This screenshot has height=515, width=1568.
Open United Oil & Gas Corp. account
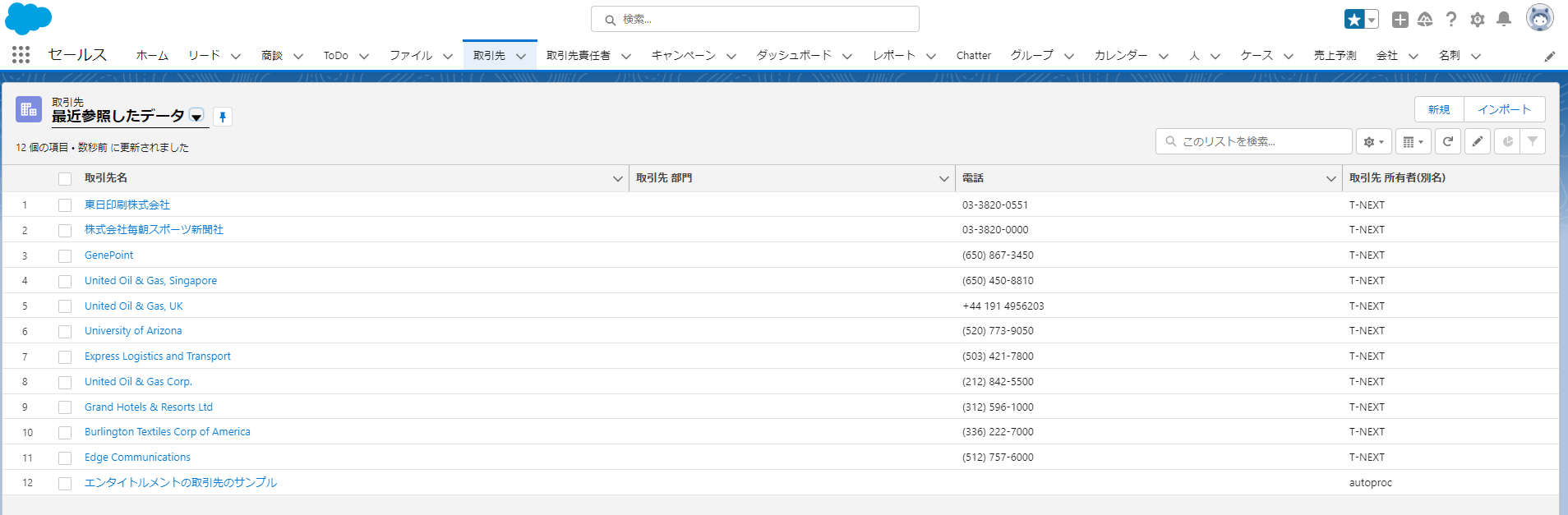(x=138, y=382)
